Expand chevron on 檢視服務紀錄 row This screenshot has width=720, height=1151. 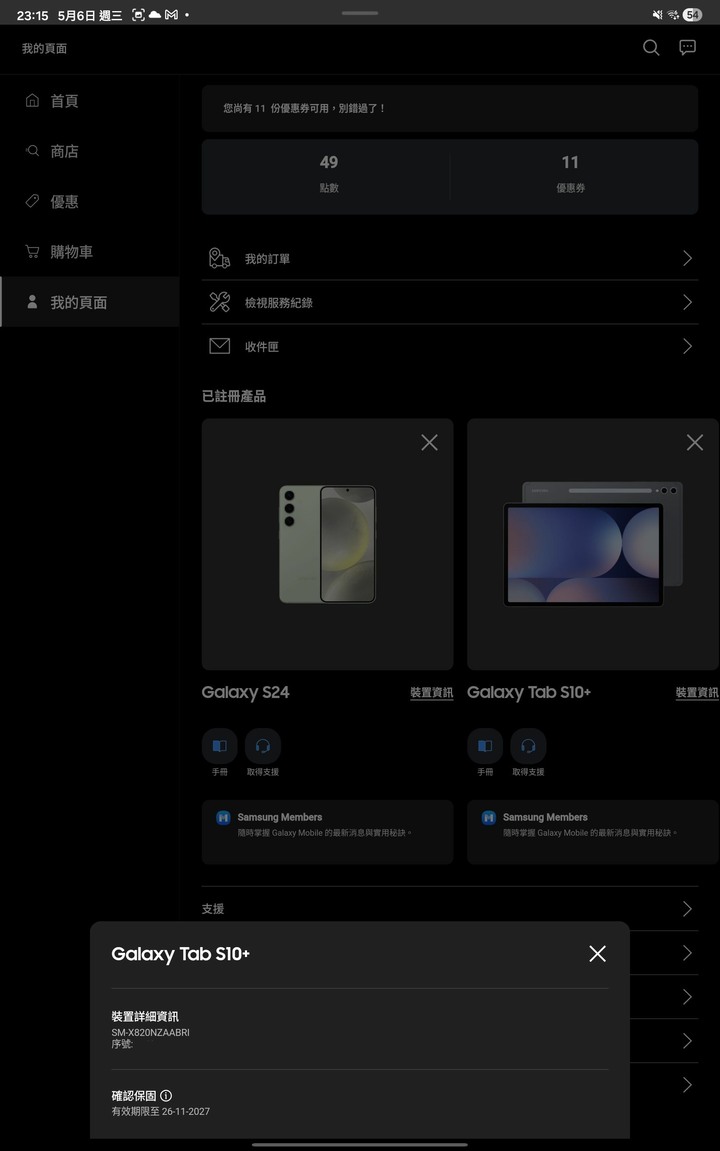[x=688, y=302]
